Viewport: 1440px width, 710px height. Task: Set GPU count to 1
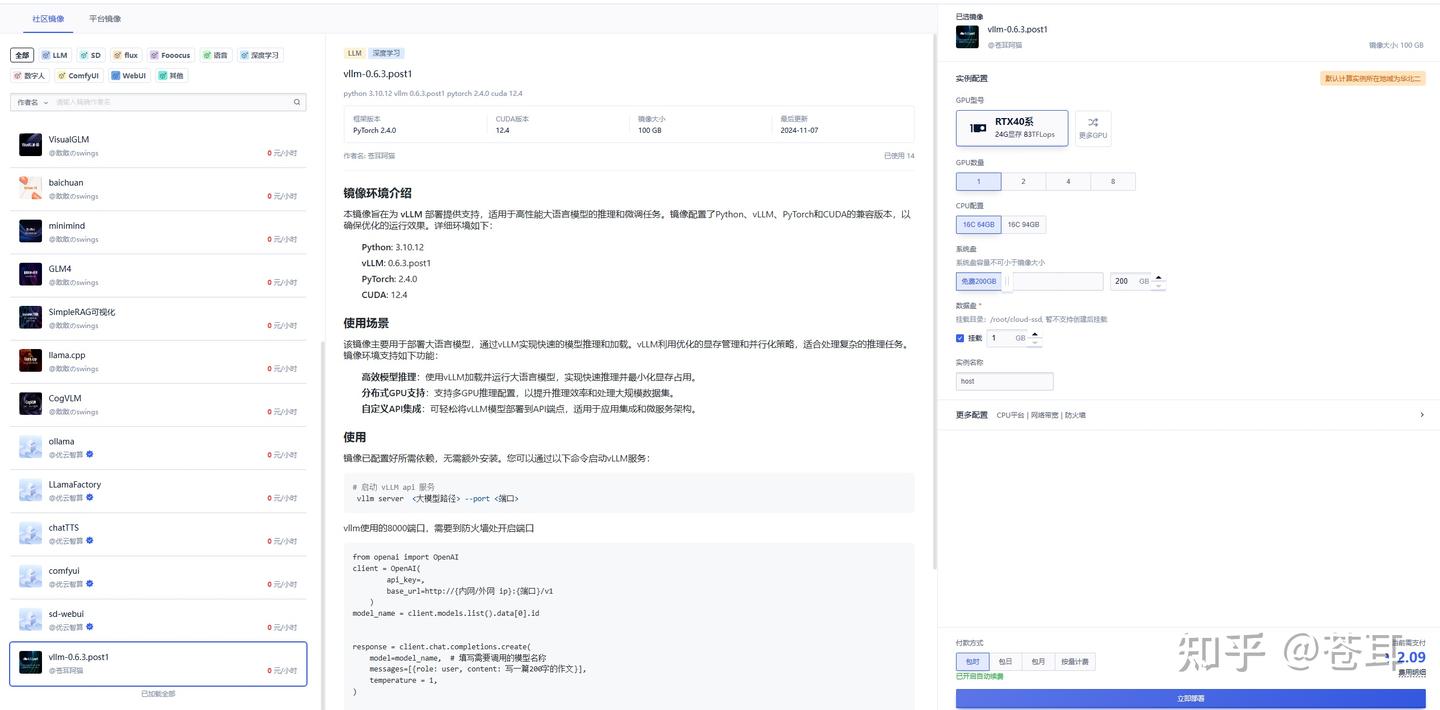point(978,181)
